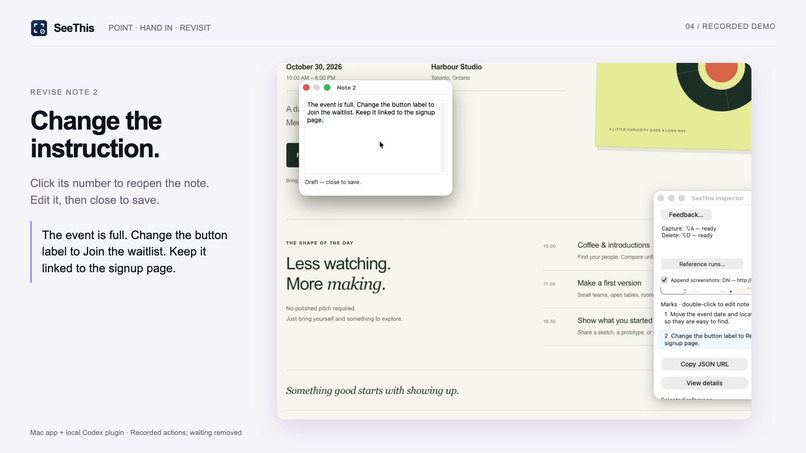Viewport: 806px width, 453px height.
Task: Click "THE SHAPE OF THE DAY" section label
Action: tap(320, 243)
